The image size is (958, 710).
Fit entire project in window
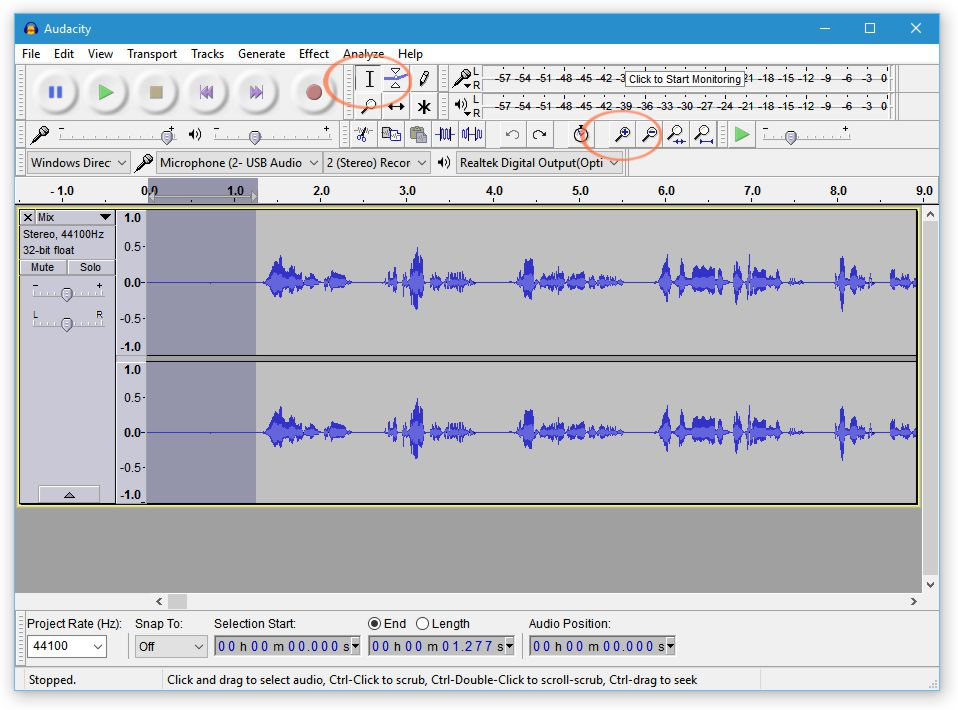click(x=703, y=134)
